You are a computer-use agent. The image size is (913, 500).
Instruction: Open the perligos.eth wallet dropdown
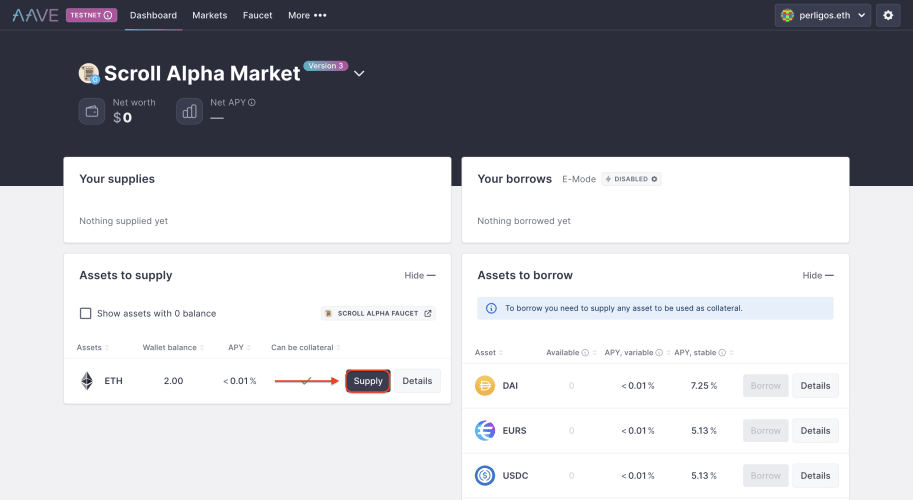tap(823, 15)
